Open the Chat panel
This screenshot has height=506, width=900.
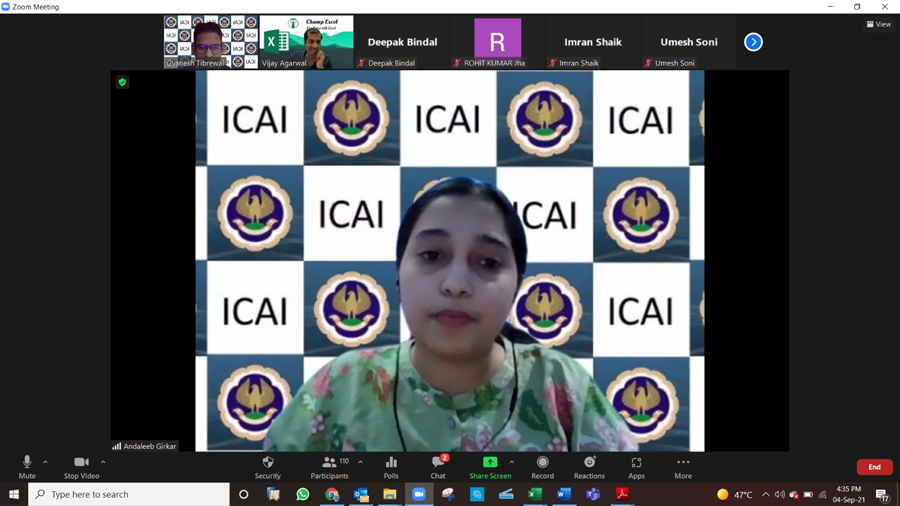[x=438, y=467]
